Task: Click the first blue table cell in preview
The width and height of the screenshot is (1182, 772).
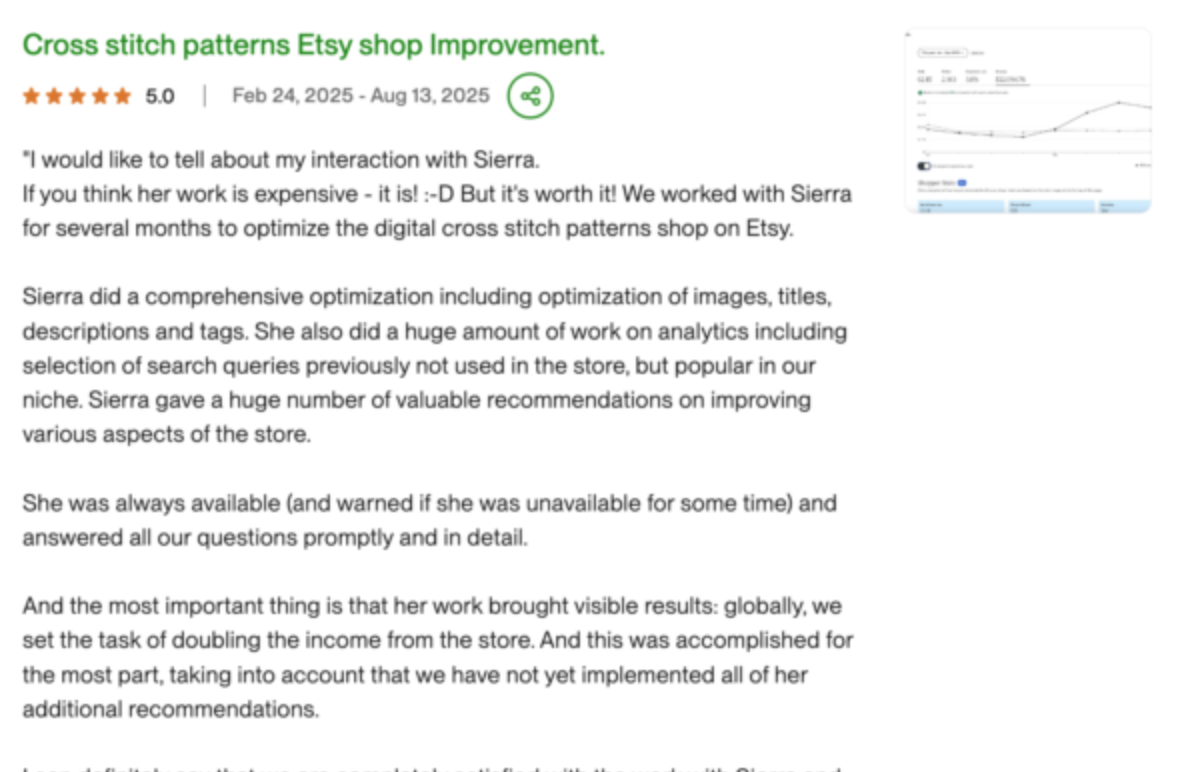Action: pyautogui.click(x=960, y=205)
